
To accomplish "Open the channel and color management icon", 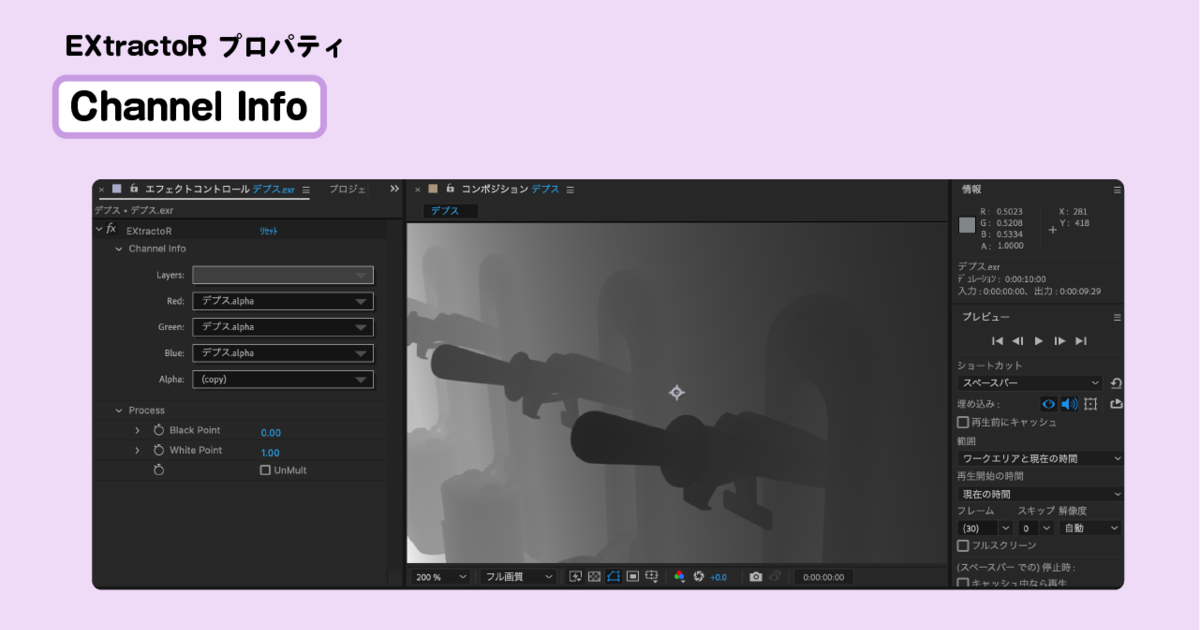I will (679, 577).
